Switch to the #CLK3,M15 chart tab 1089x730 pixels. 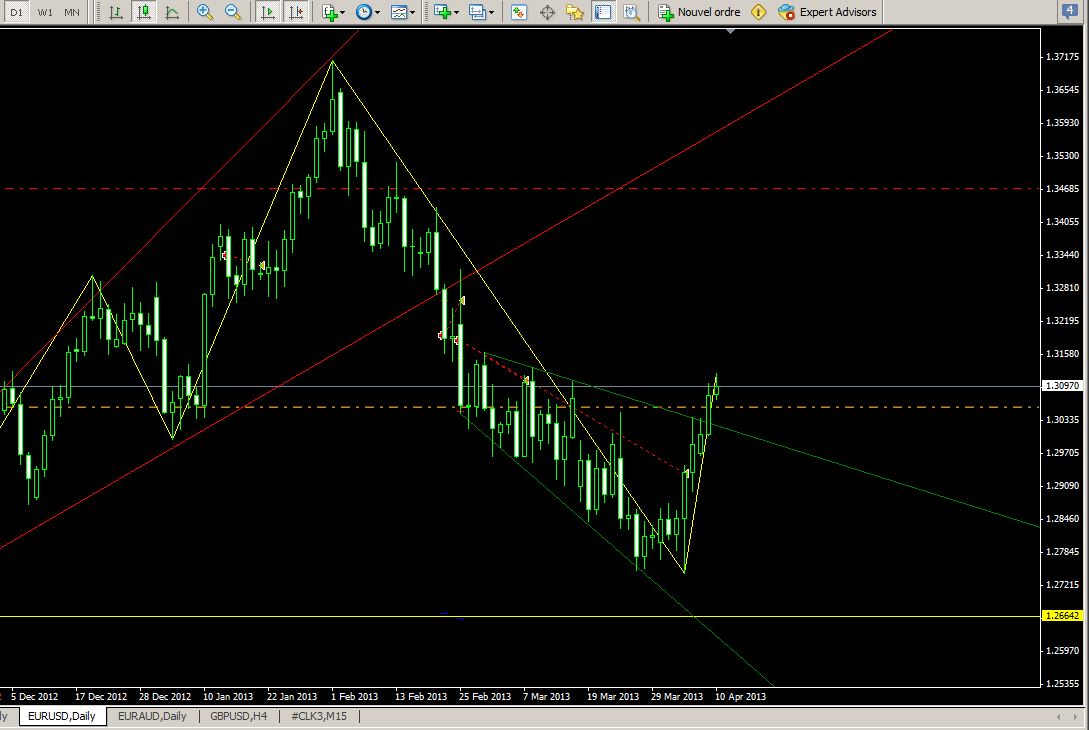(x=319, y=716)
